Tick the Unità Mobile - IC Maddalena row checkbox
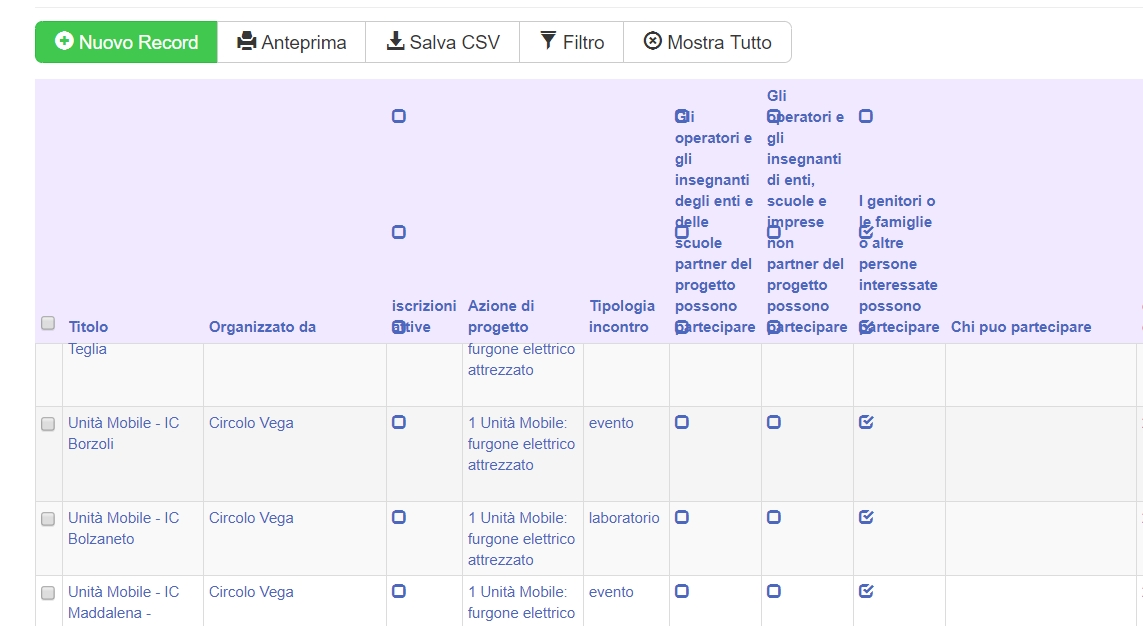Screen dimensions: 1143x626 [x=48, y=593]
